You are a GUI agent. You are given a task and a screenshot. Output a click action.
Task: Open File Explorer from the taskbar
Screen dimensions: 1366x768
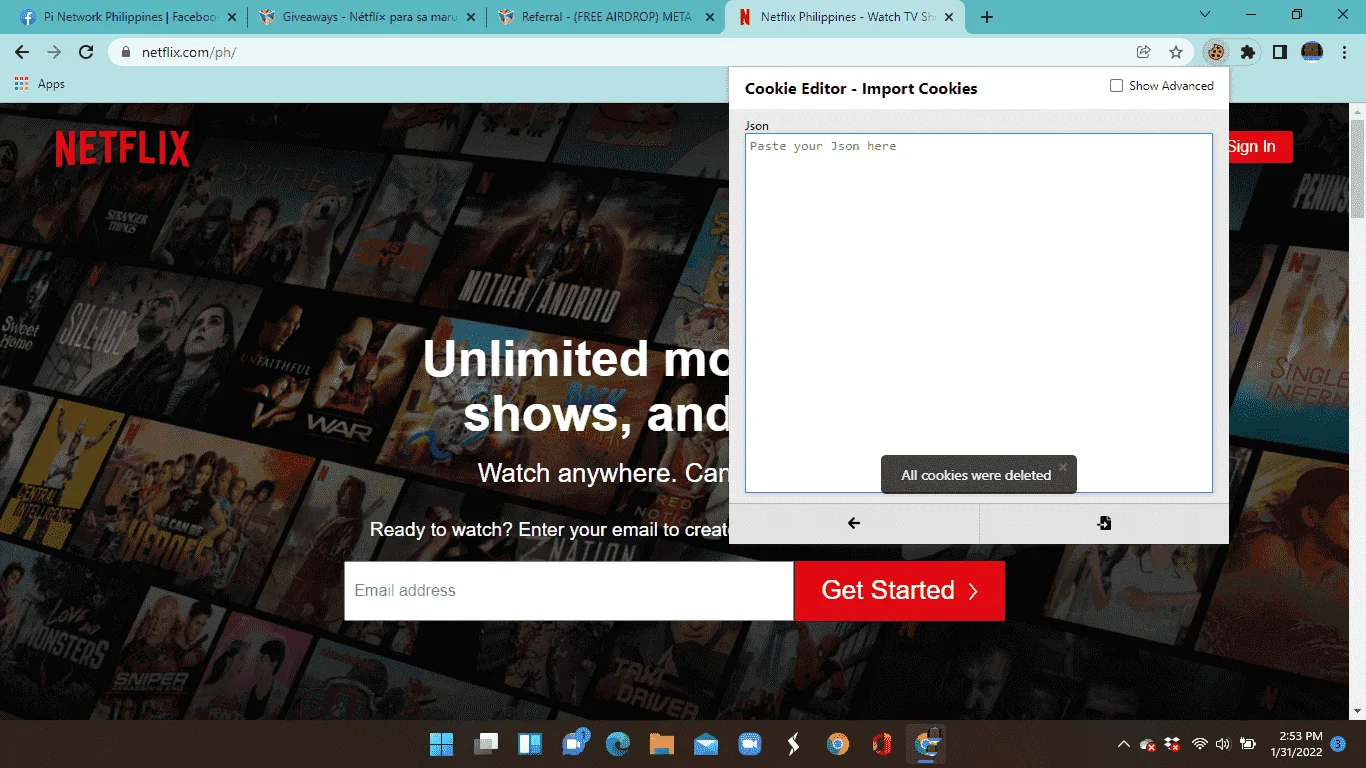coord(662,744)
